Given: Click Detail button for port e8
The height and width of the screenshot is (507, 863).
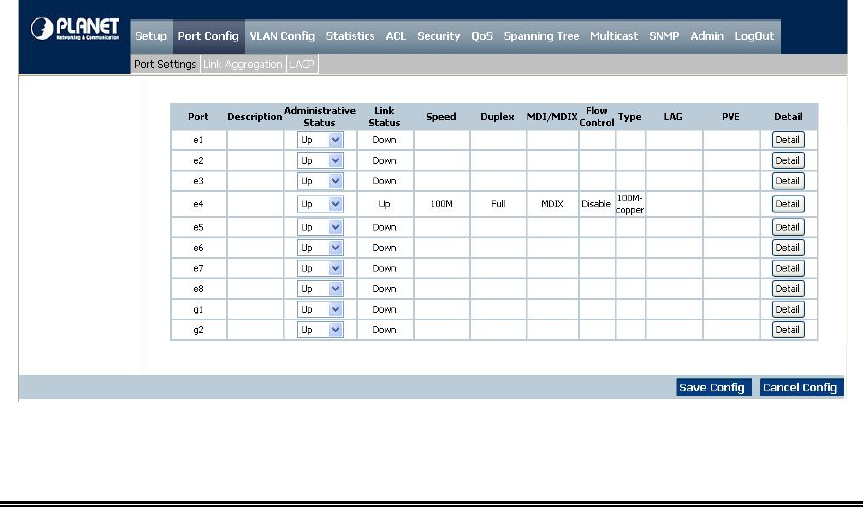Looking at the screenshot, I should (x=788, y=289).
